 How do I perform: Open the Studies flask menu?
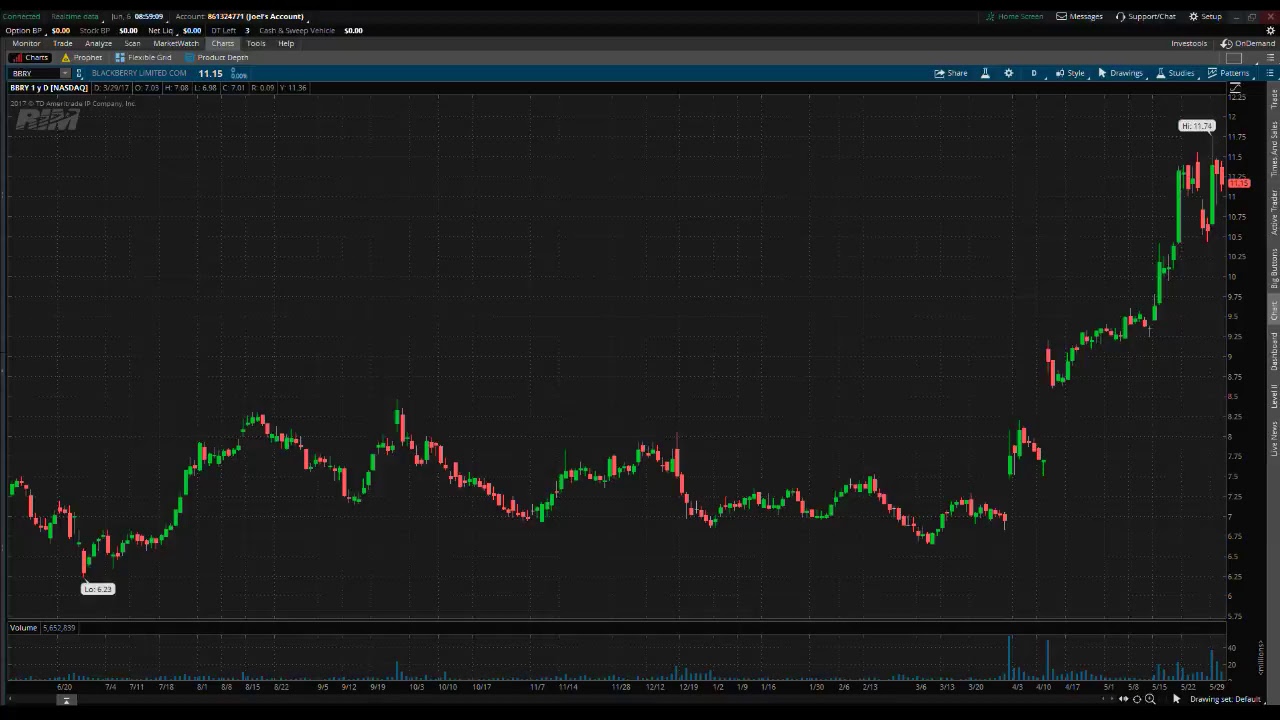(1175, 73)
